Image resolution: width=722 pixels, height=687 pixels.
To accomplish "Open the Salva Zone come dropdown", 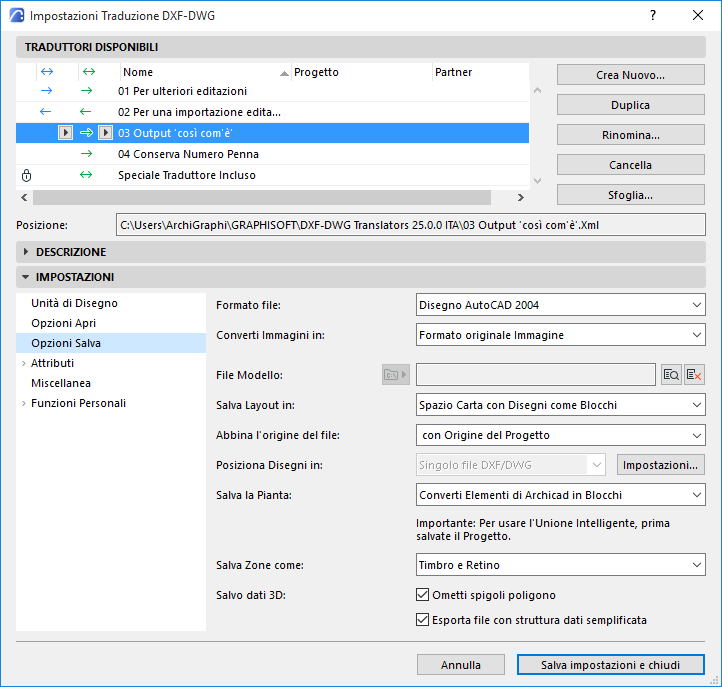I will [x=560, y=565].
